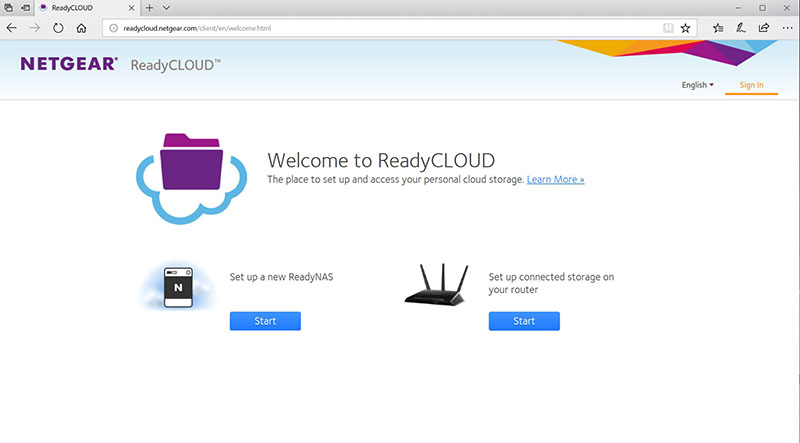The height and width of the screenshot is (443, 800).
Task: Open reading view icon in address bar
Action: tap(668, 28)
